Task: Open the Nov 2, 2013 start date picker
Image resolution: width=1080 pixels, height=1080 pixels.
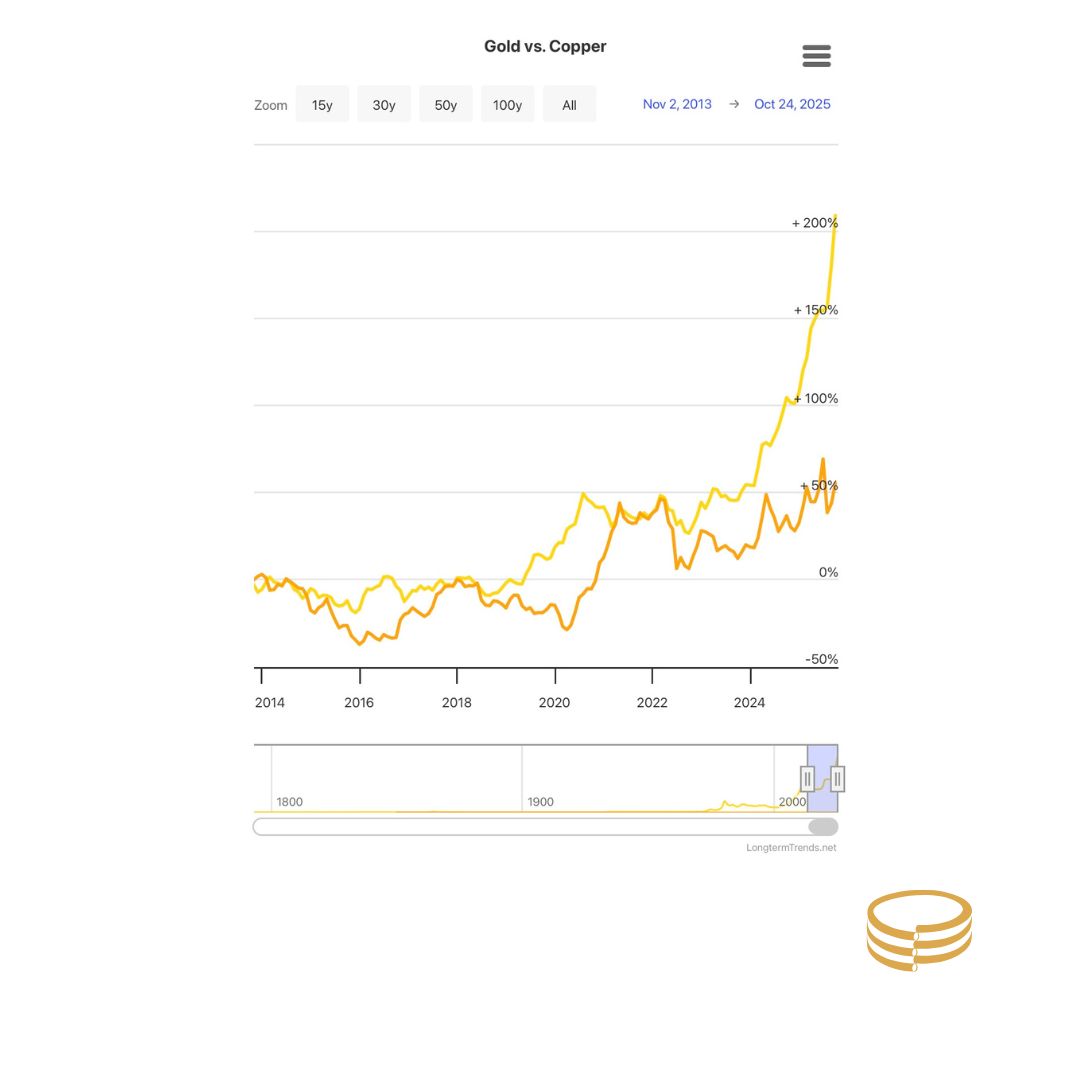Action: click(677, 103)
